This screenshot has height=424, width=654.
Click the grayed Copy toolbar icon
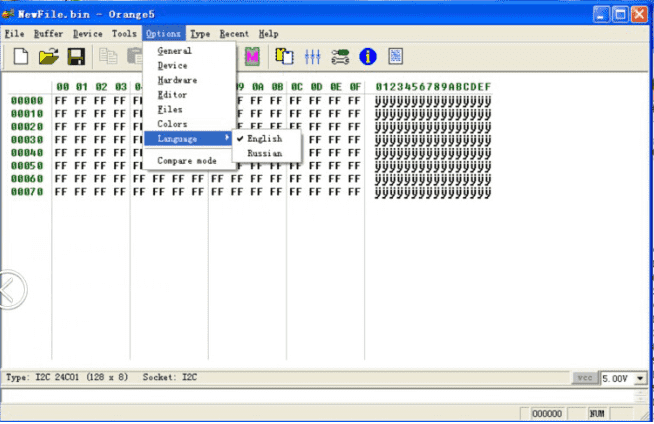108,56
